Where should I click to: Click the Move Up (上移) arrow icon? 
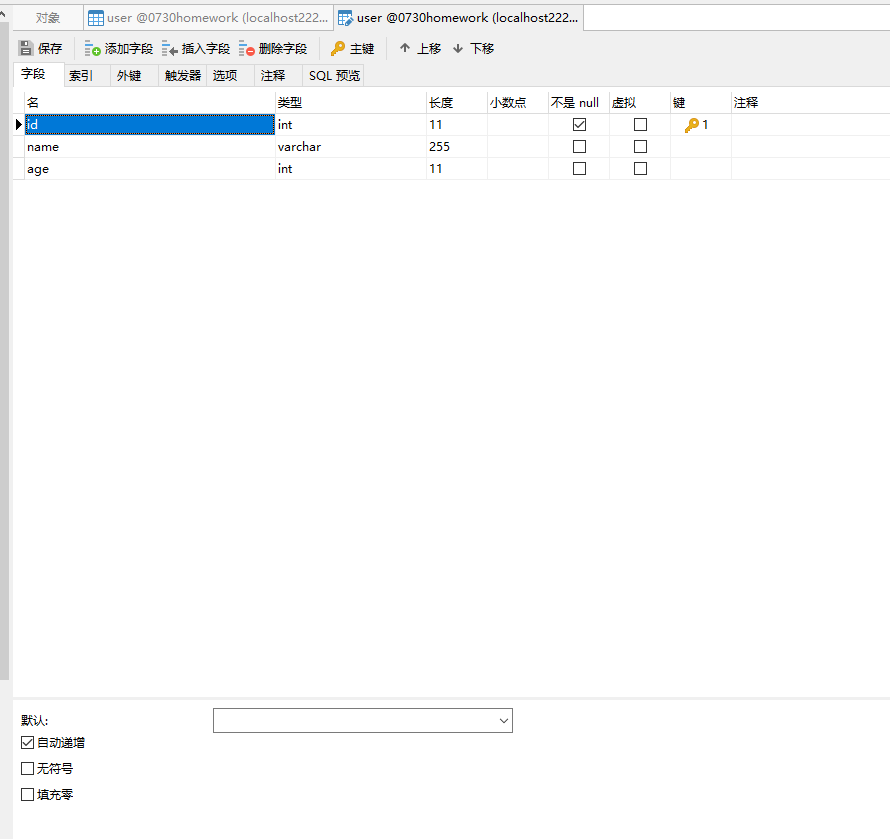click(405, 48)
